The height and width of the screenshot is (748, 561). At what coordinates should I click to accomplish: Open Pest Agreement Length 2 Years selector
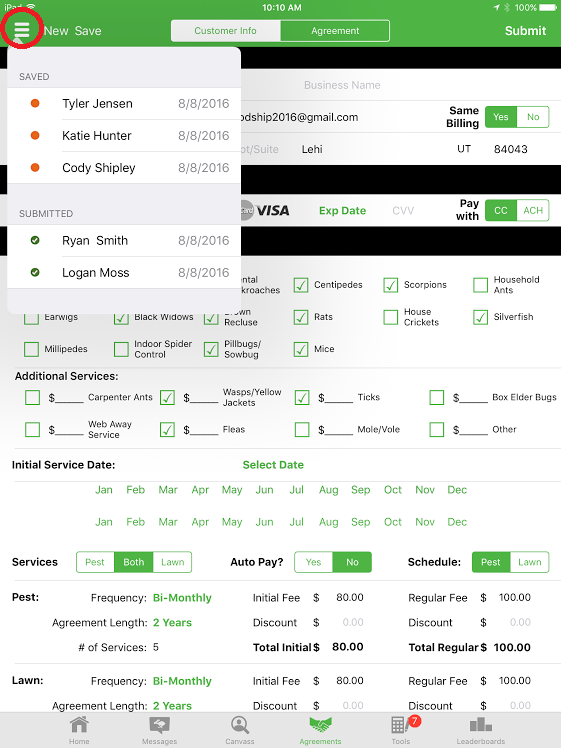[x=172, y=623]
